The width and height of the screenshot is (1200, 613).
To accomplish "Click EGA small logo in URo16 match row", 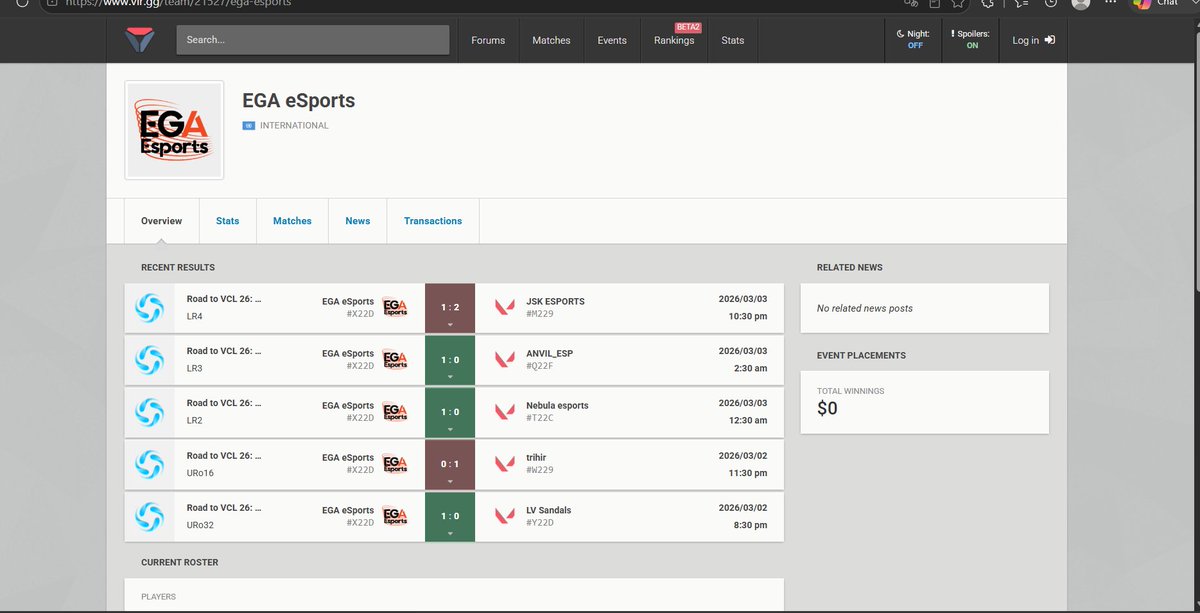I will [x=395, y=463].
